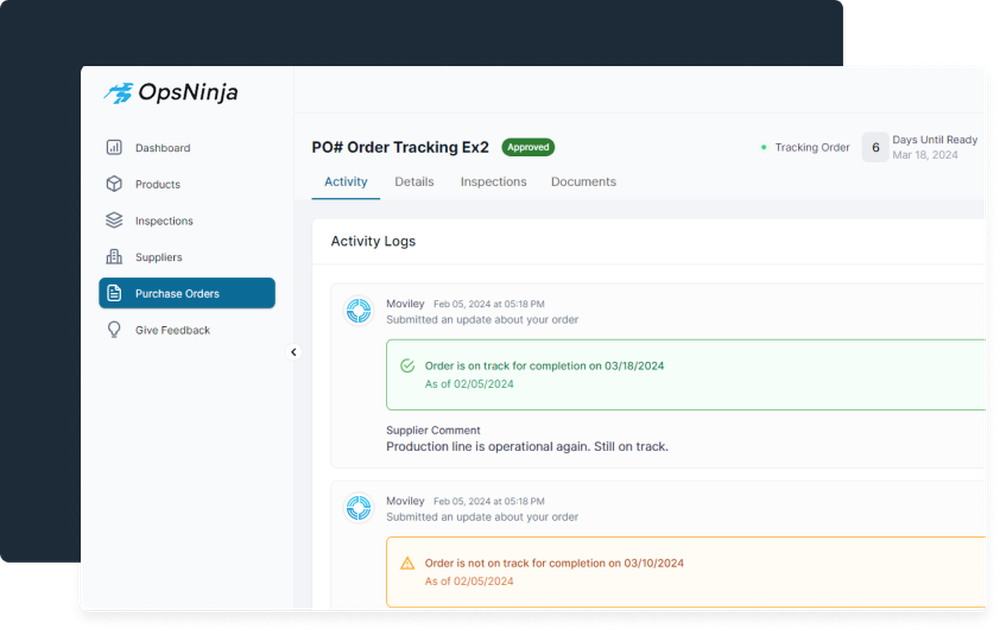Viewport: 1000px width, 631px height.
Task: Click the Inspections layers icon
Action: click(x=114, y=220)
